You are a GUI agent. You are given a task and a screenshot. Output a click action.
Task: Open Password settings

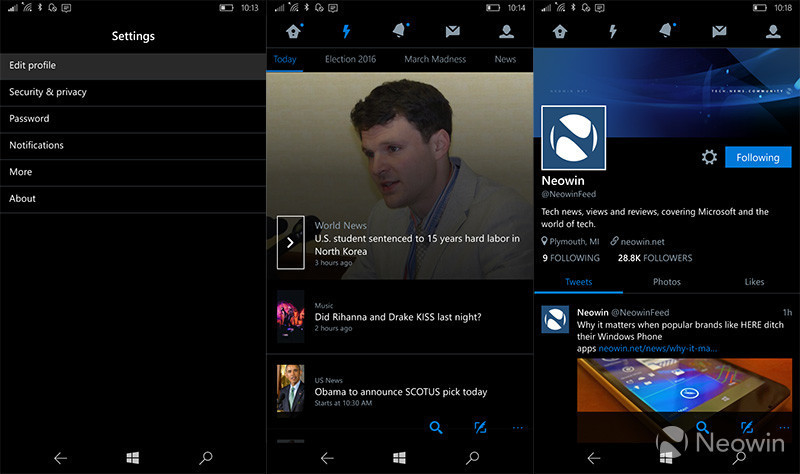click(133, 119)
